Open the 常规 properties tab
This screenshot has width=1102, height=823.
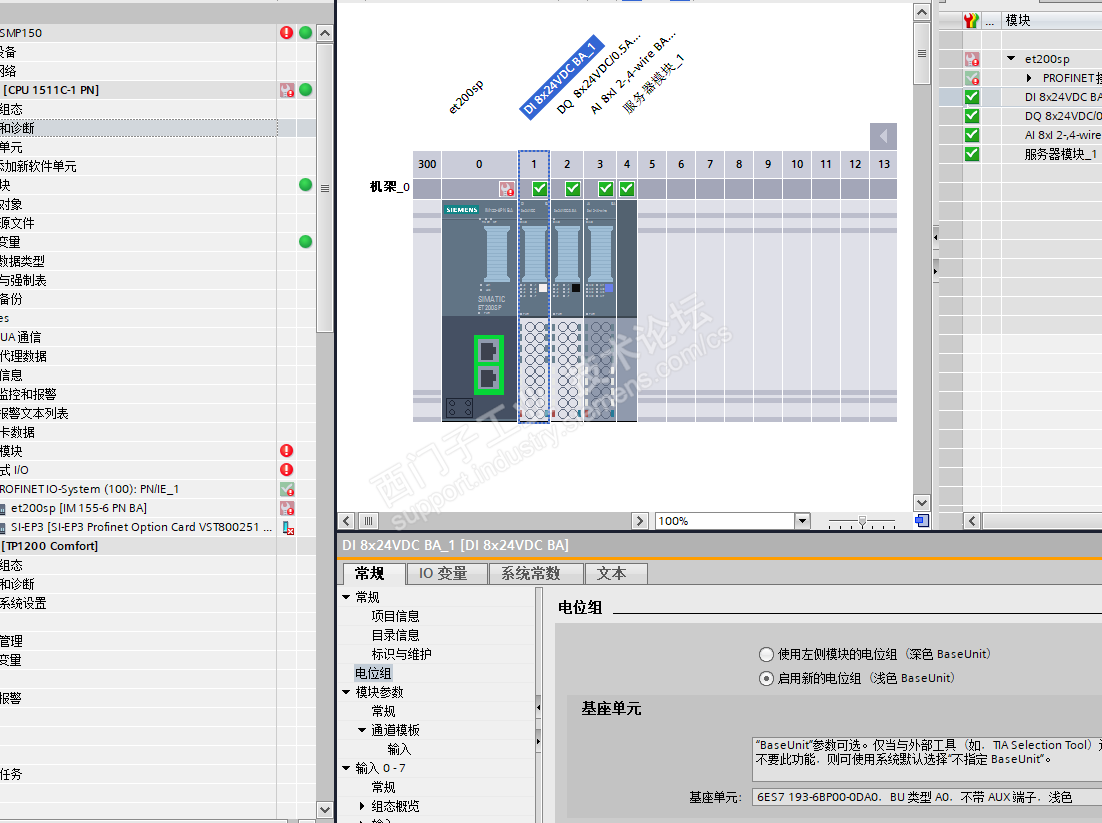(373, 573)
